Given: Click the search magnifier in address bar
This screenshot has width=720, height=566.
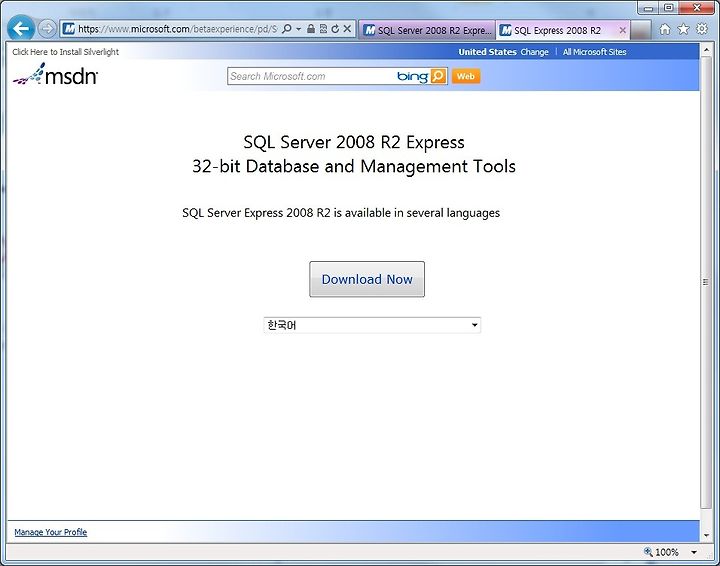Looking at the screenshot, I should click(x=287, y=29).
